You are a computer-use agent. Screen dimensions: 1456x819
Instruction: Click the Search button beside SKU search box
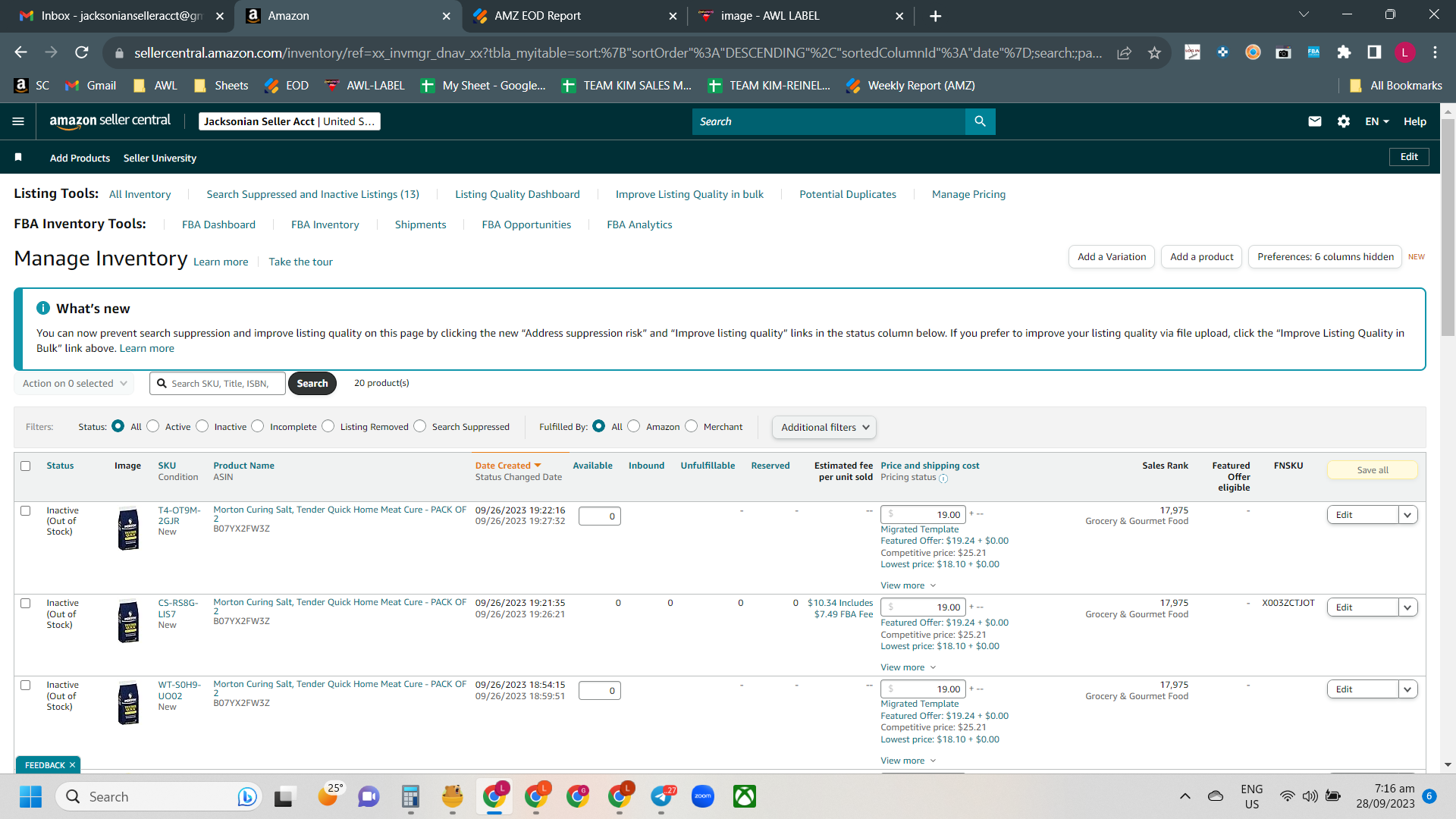coord(312,384)
